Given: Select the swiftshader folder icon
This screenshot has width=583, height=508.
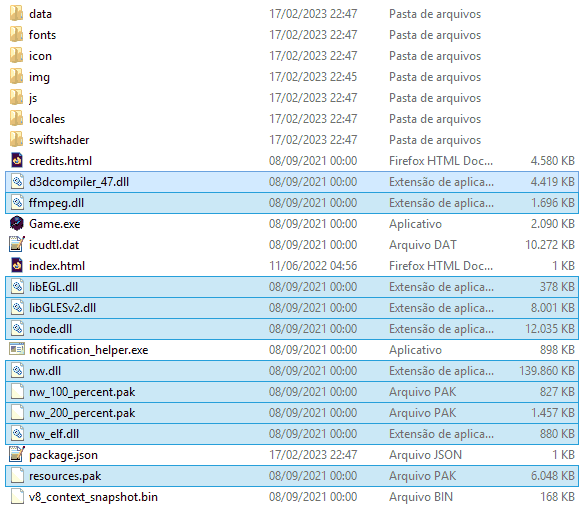Looking at the screenshot, I should pyautogui.click(x=17, y=140).
